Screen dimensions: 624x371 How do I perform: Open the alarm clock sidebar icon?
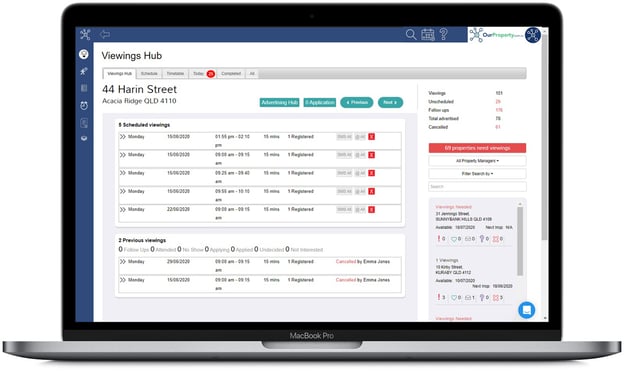[x=84, y=105]
